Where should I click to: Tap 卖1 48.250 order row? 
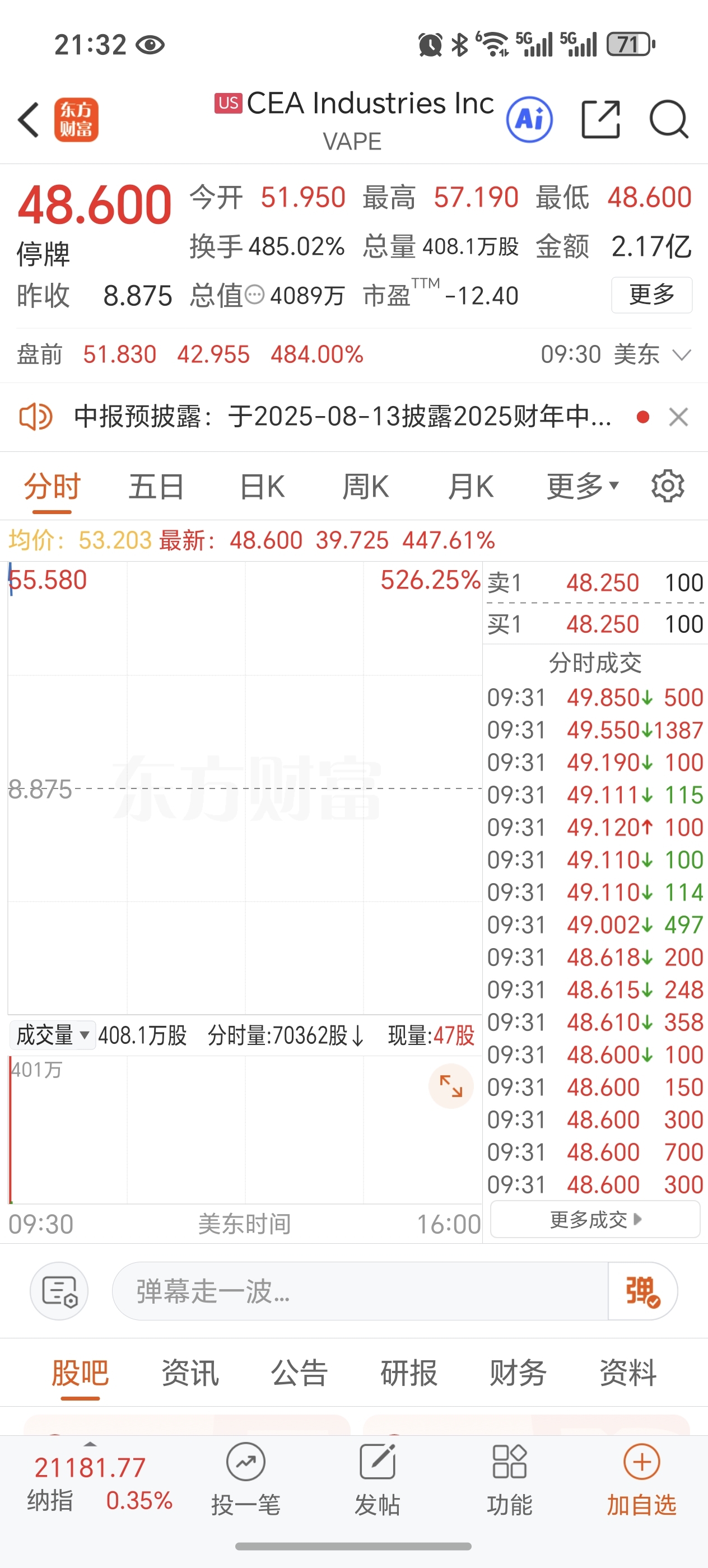click(x=595, y=582)
